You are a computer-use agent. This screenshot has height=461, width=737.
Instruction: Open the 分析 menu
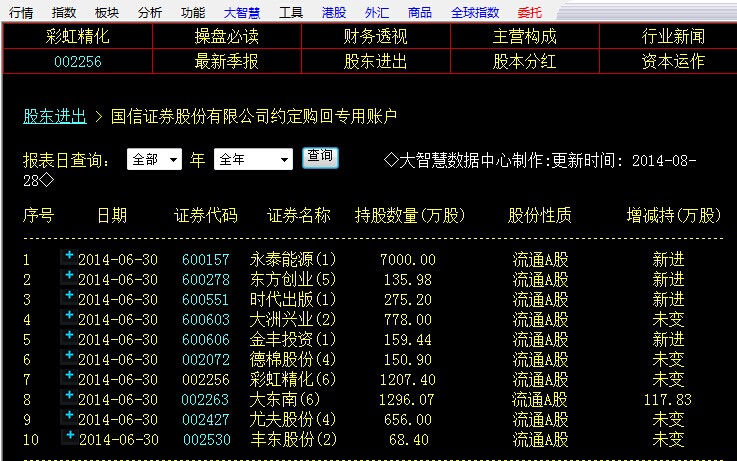[150, 12]
